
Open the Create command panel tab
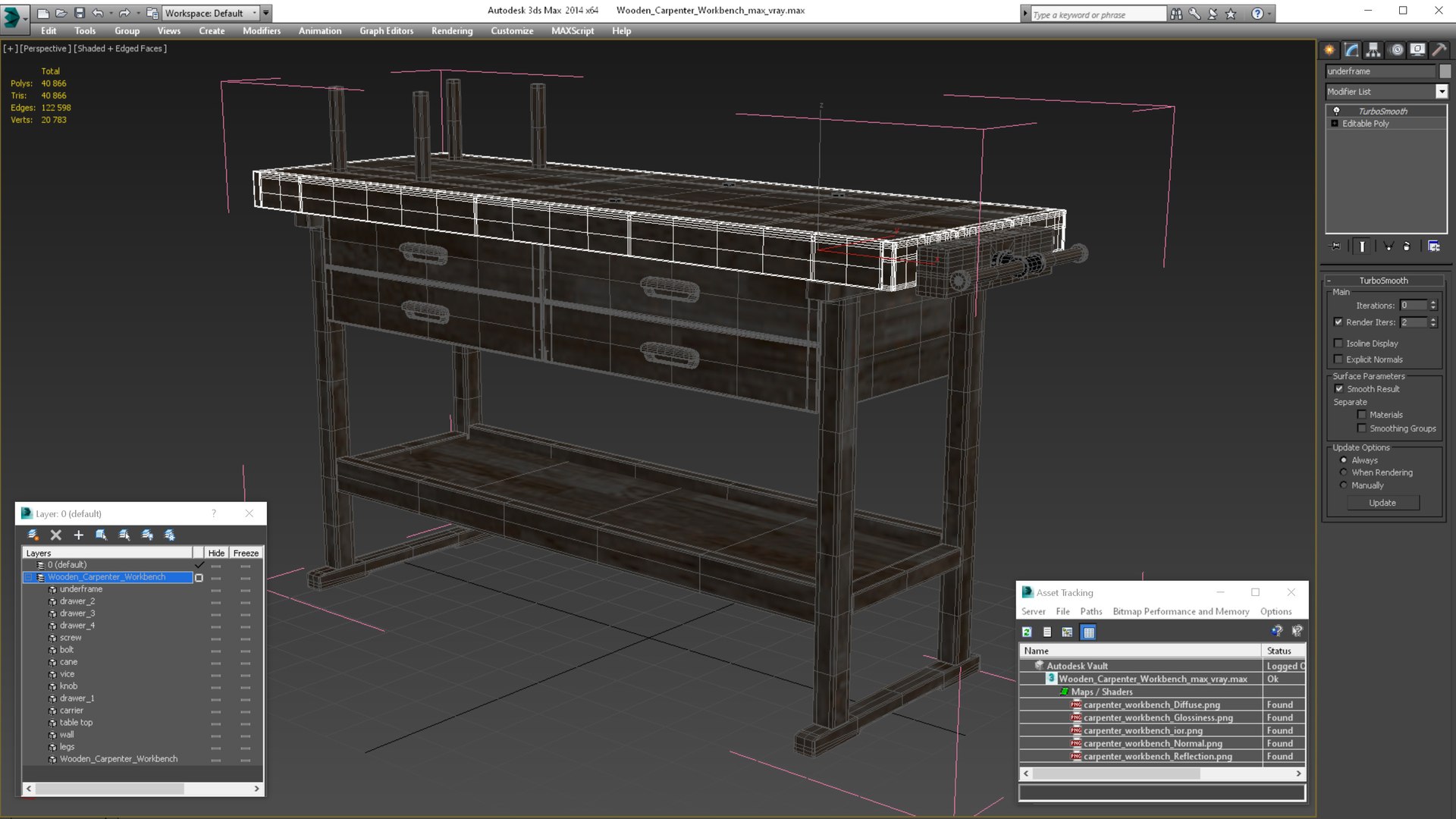[1329, 50]
